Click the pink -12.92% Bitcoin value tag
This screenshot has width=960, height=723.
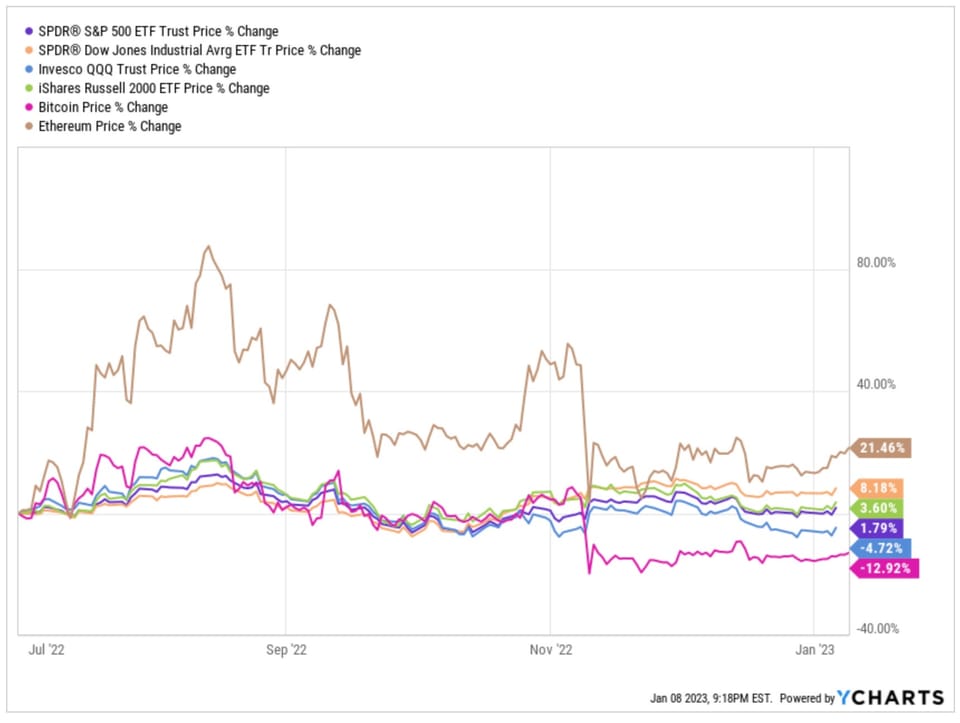click(x=882, y=568)
